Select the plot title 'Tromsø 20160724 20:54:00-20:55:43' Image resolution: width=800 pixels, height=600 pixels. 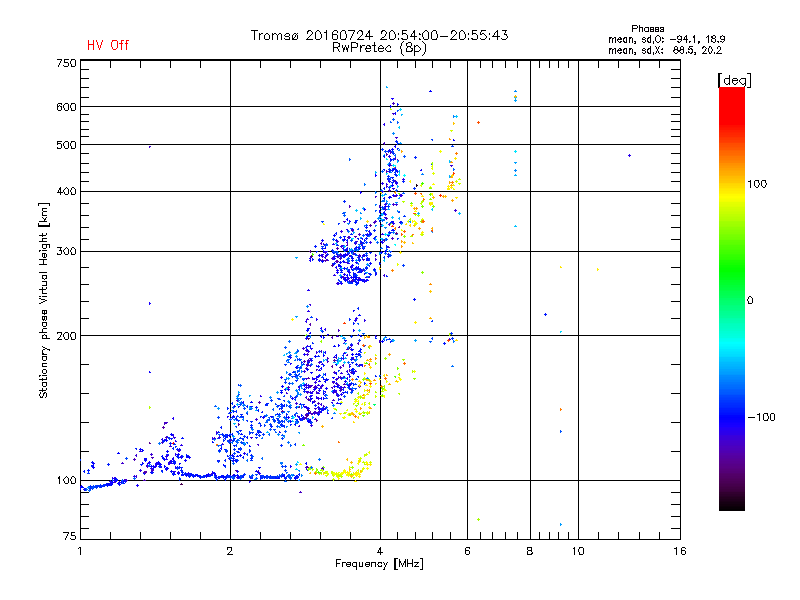[x=379, y=35]
